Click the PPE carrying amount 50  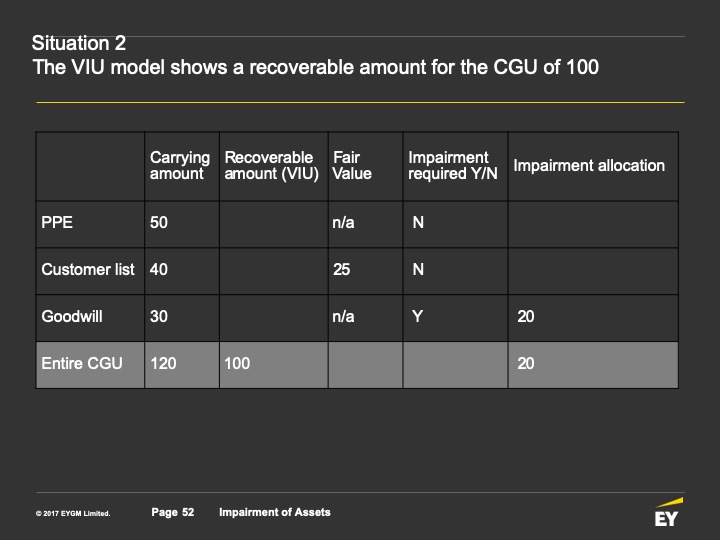coord(159,222)
